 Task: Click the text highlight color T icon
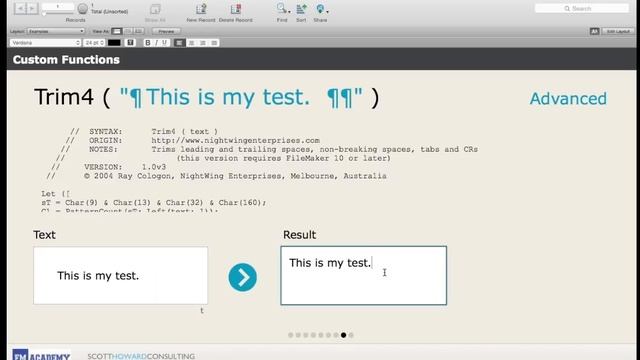130,42
